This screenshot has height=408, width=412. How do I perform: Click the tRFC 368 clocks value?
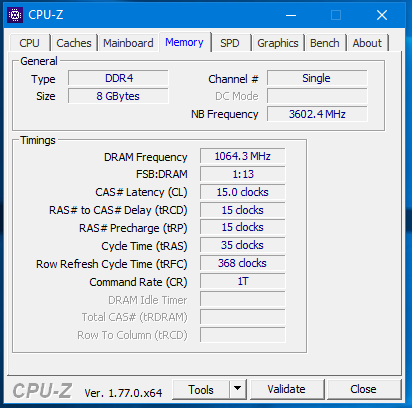pos(243,263)
